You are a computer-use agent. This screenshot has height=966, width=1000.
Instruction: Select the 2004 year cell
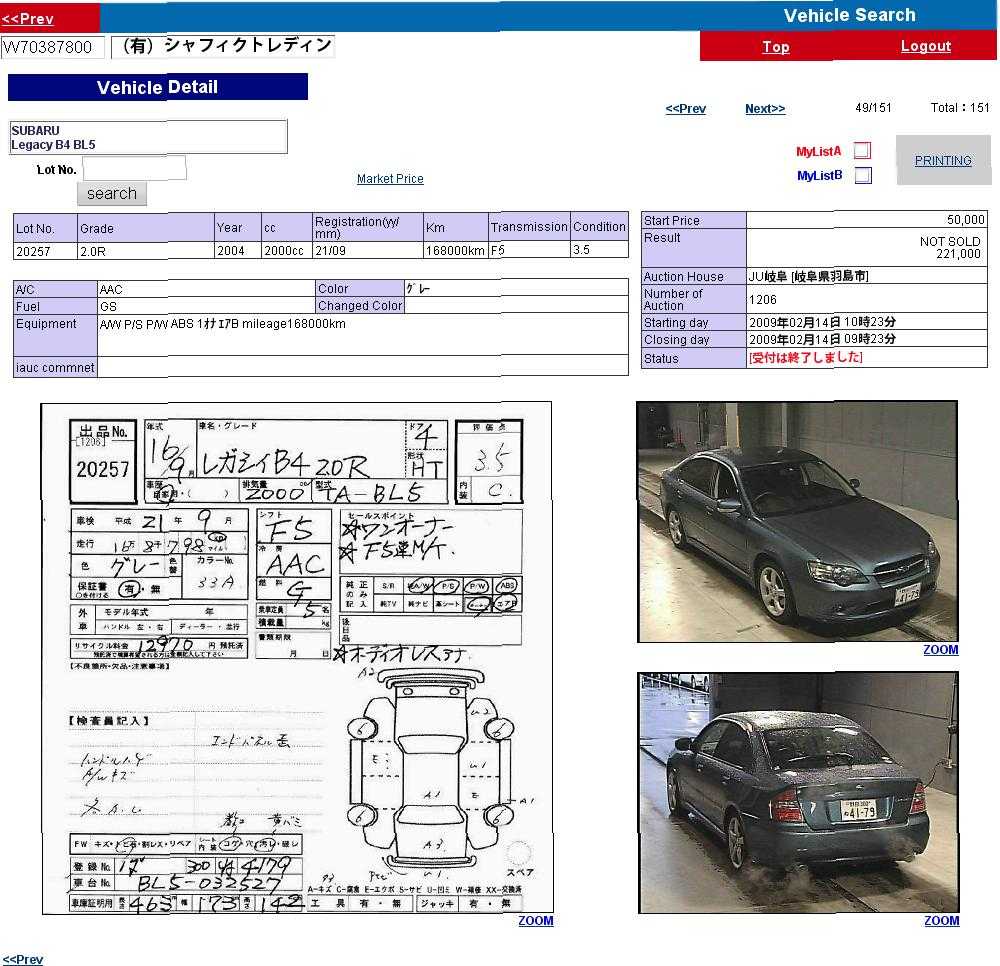pyautogui.click(x=238, y=251)
